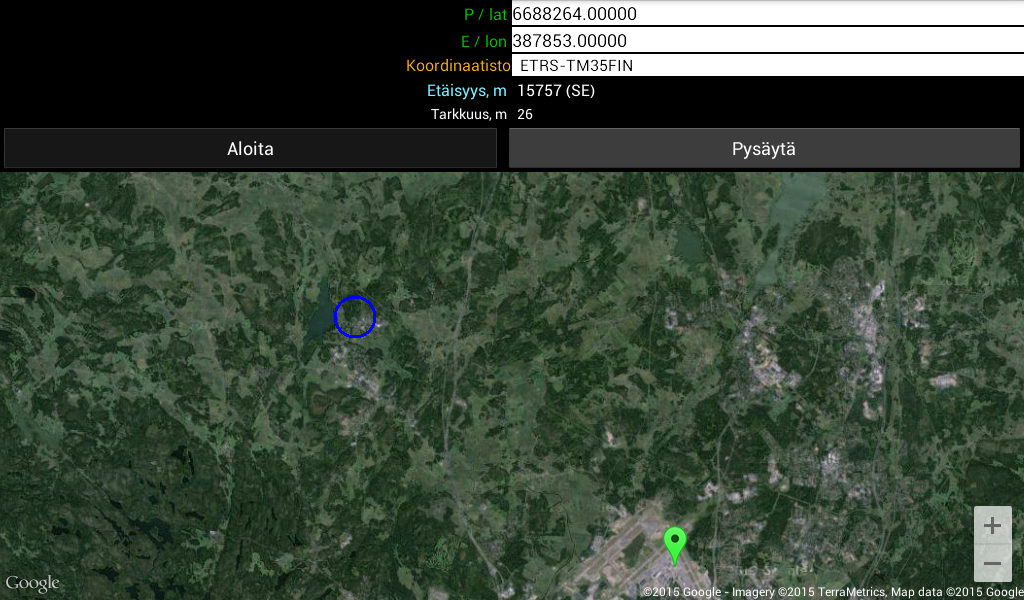
Task: Select the distance value 15757 (SE)
Action: (x=556, y=91)
